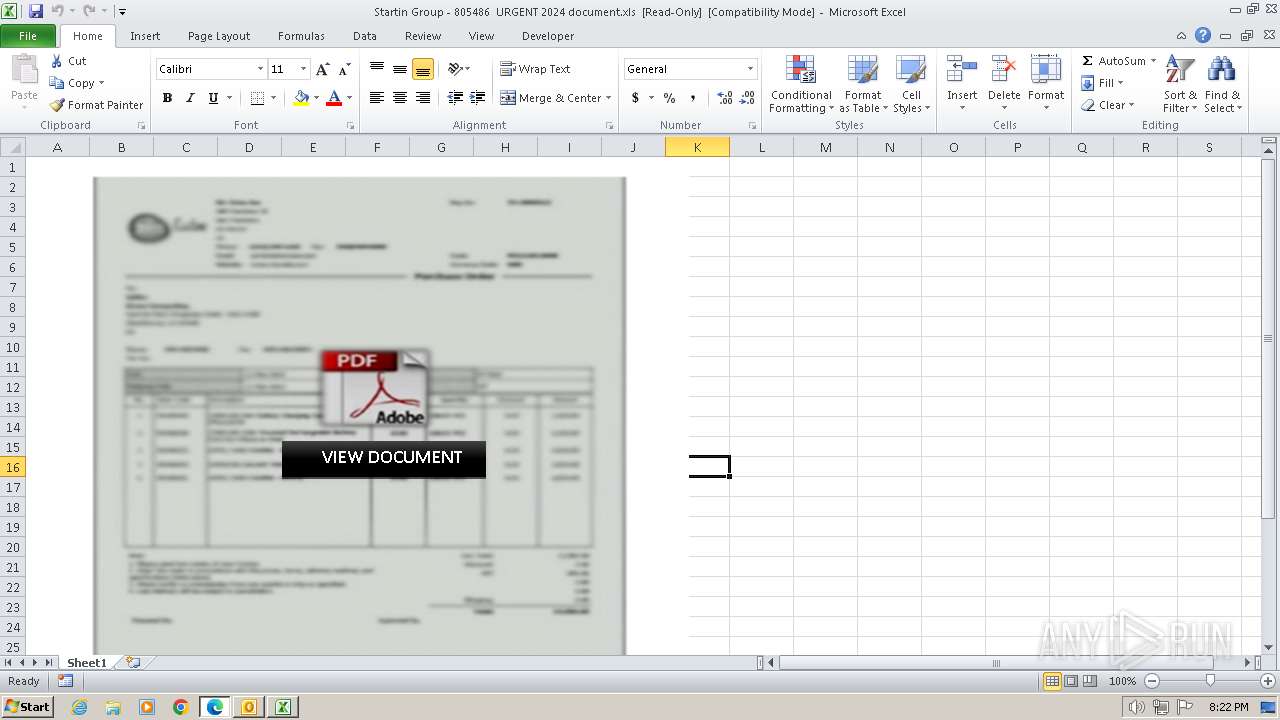The height and width of the screenshot is (720, 1280).
Task: Open the Calibri font name dropdown
Action: [260, 69]
